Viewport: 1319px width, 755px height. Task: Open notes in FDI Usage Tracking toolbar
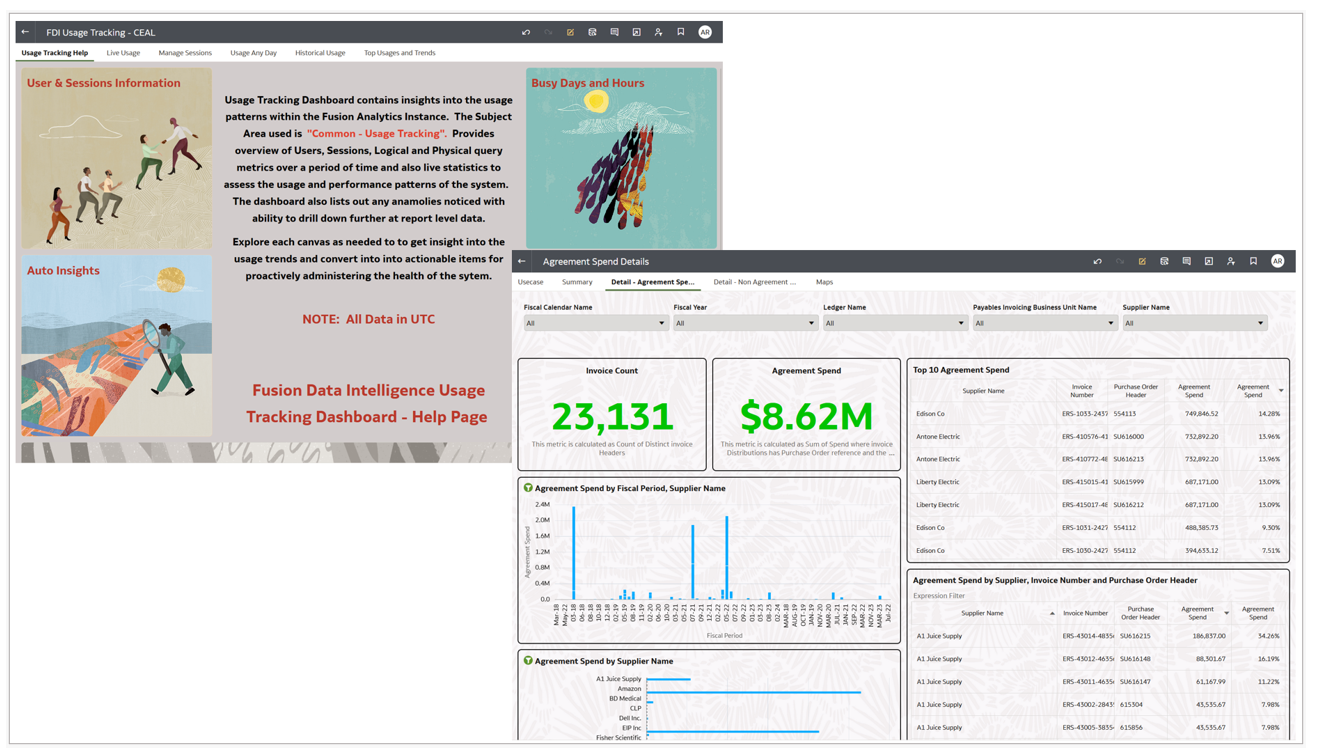coord(614,32)
